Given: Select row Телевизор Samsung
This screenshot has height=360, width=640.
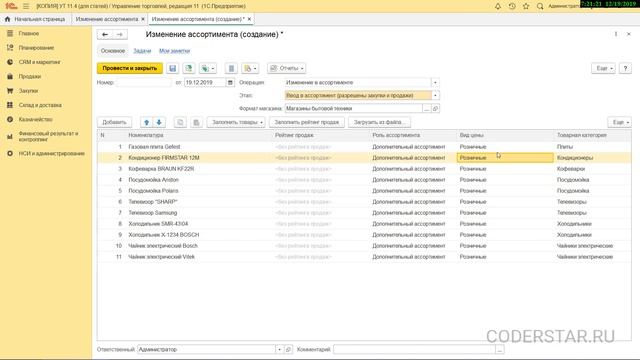Looking at the screenshot, I should [364, 213].
